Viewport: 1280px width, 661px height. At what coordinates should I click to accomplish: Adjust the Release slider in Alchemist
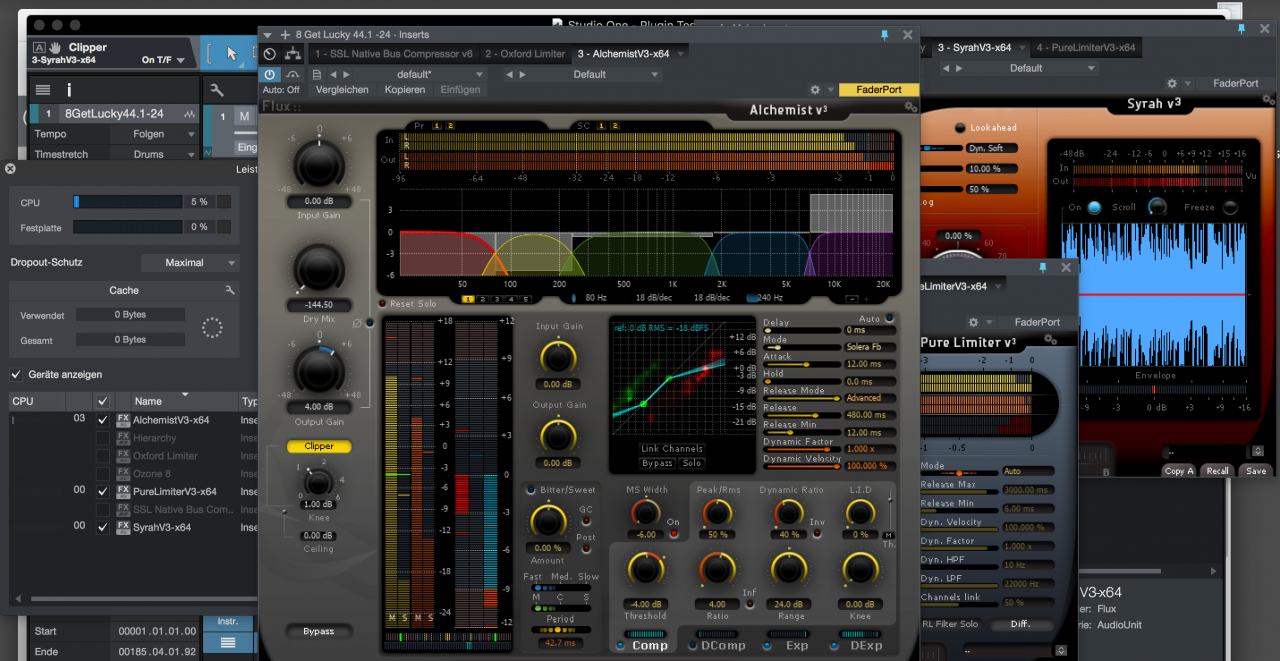tap(803, 414)
